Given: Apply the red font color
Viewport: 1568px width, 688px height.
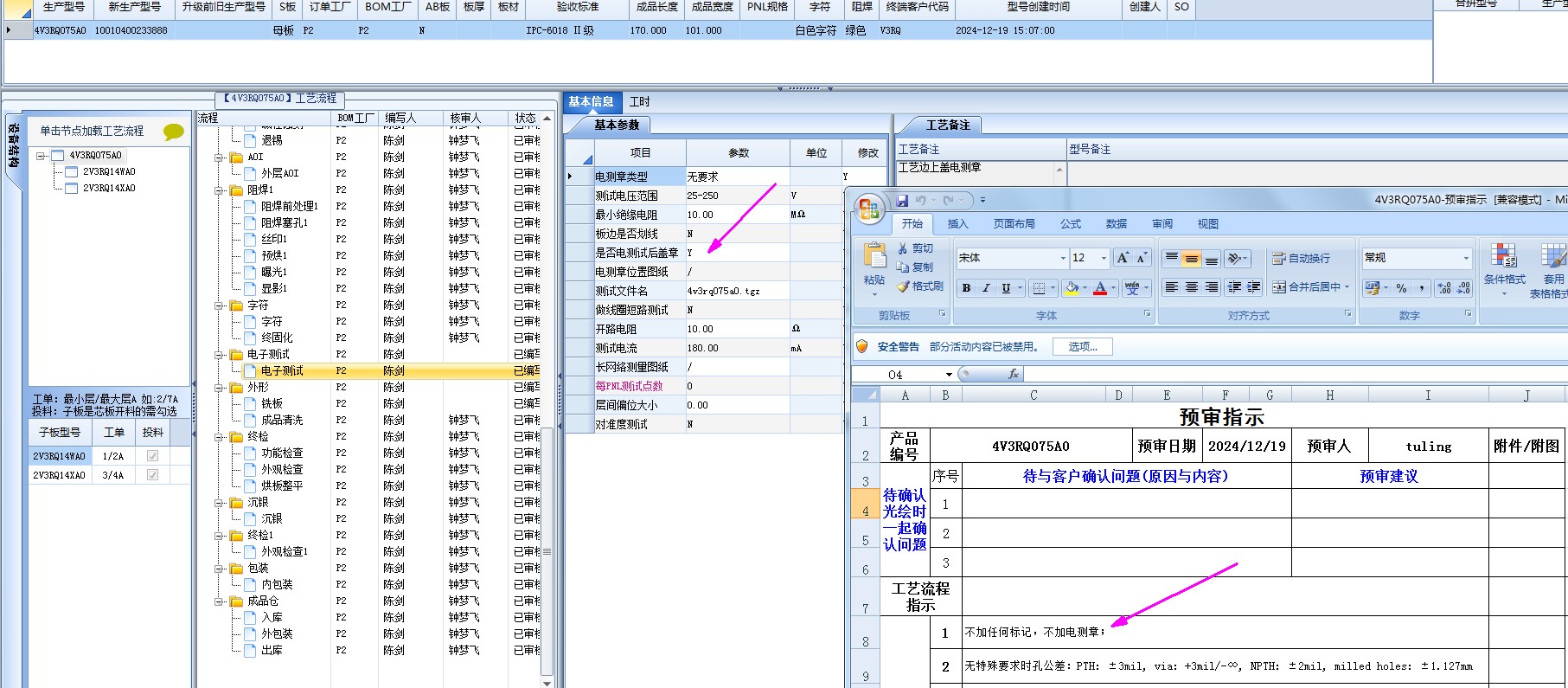Looking at the screenshot, I should pyautogui.click(x=1100, y=288).
